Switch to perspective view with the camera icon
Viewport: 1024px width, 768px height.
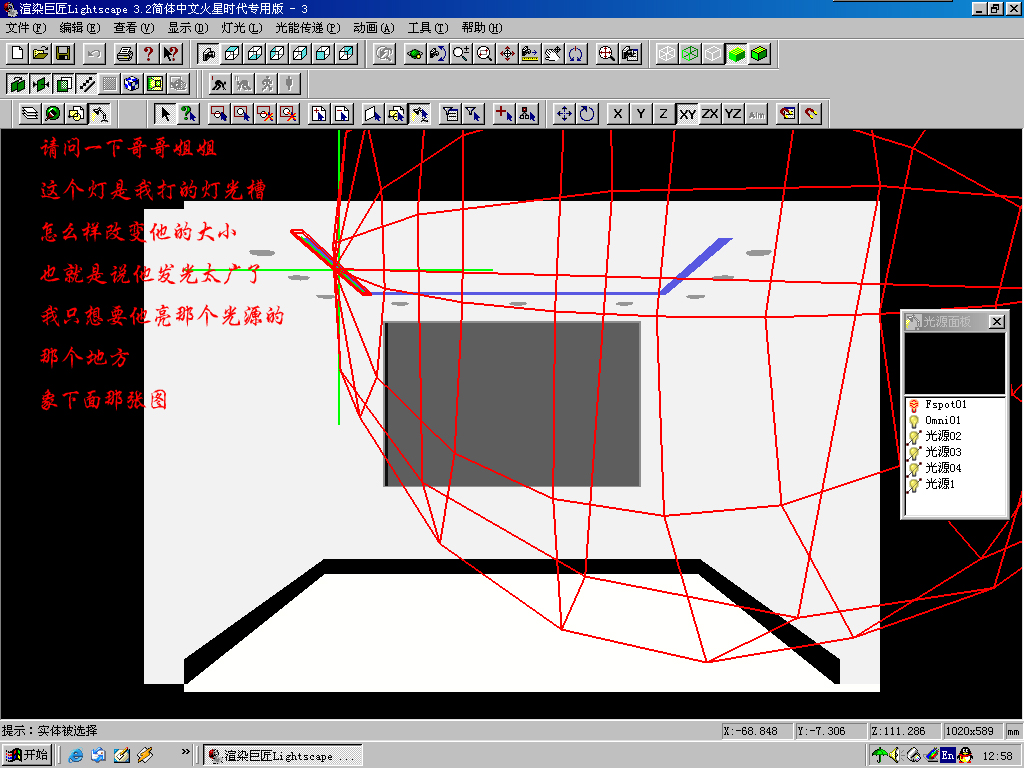(209, 54)
